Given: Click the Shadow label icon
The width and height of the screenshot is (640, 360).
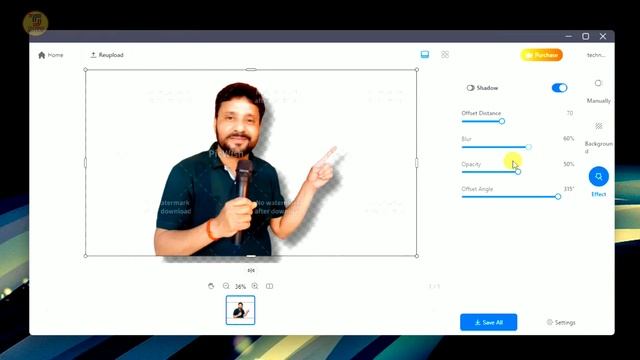Looking at the screenshot, I should [470, 88].
